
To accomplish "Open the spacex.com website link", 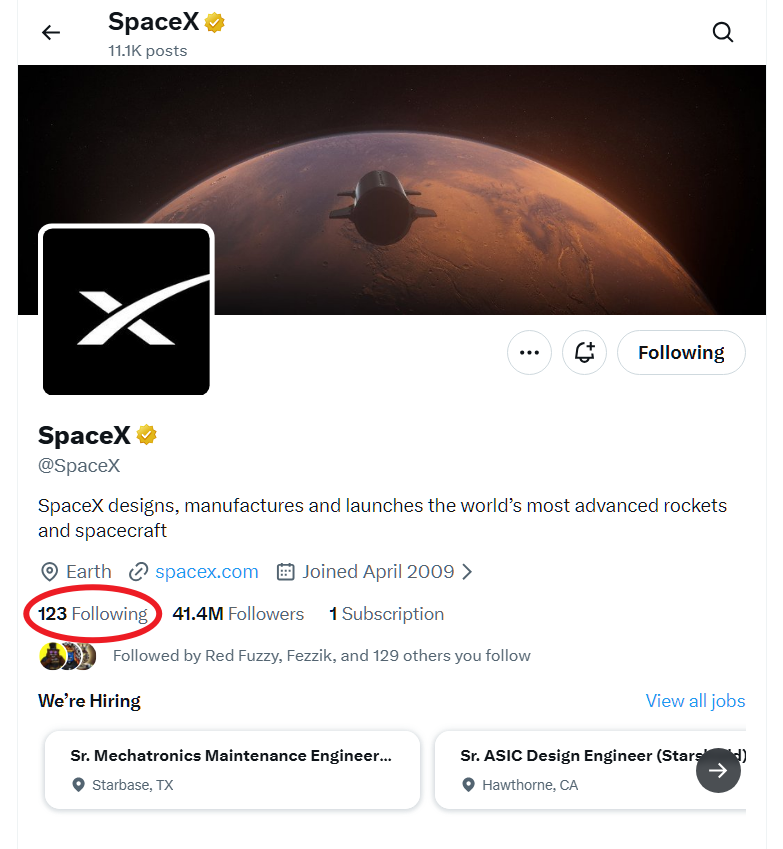I will 207,572.
